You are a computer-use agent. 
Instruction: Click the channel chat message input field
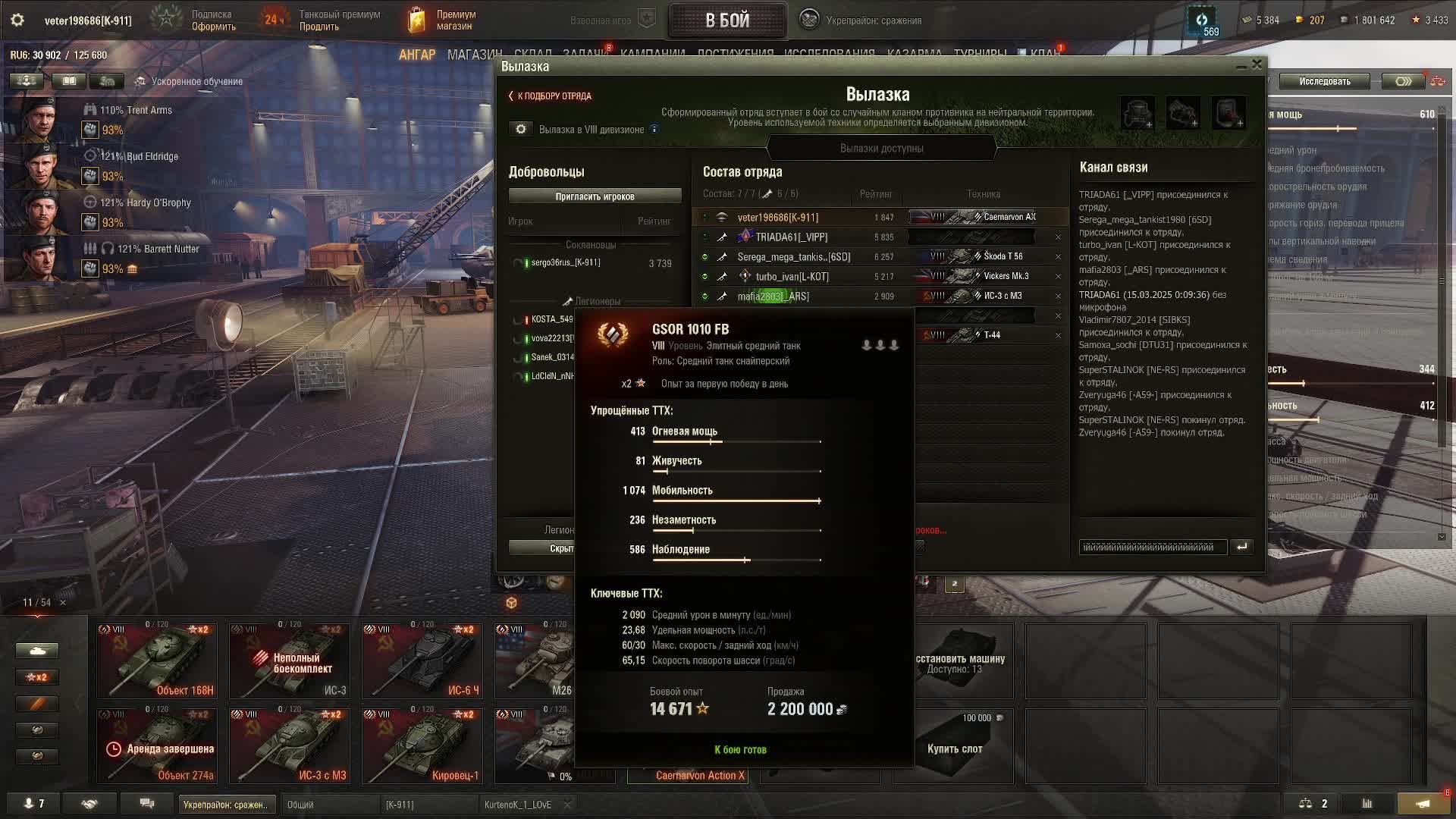pyautogui.click(x=1153, y=547)
